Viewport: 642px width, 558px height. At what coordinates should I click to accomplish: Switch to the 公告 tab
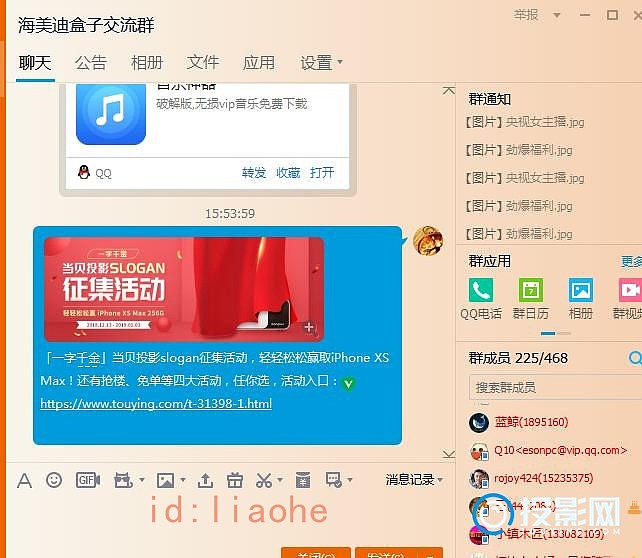click(x=91, y=63)
